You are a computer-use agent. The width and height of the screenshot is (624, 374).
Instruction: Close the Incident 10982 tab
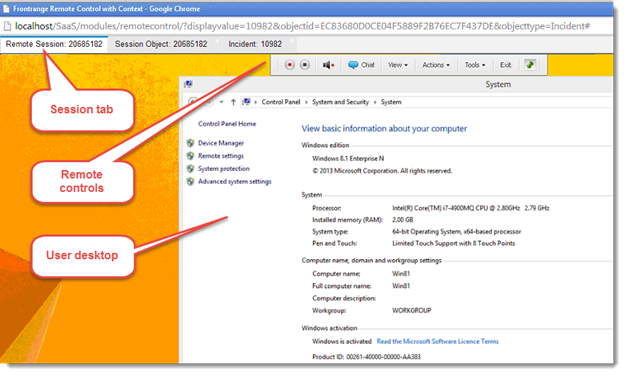292,41
